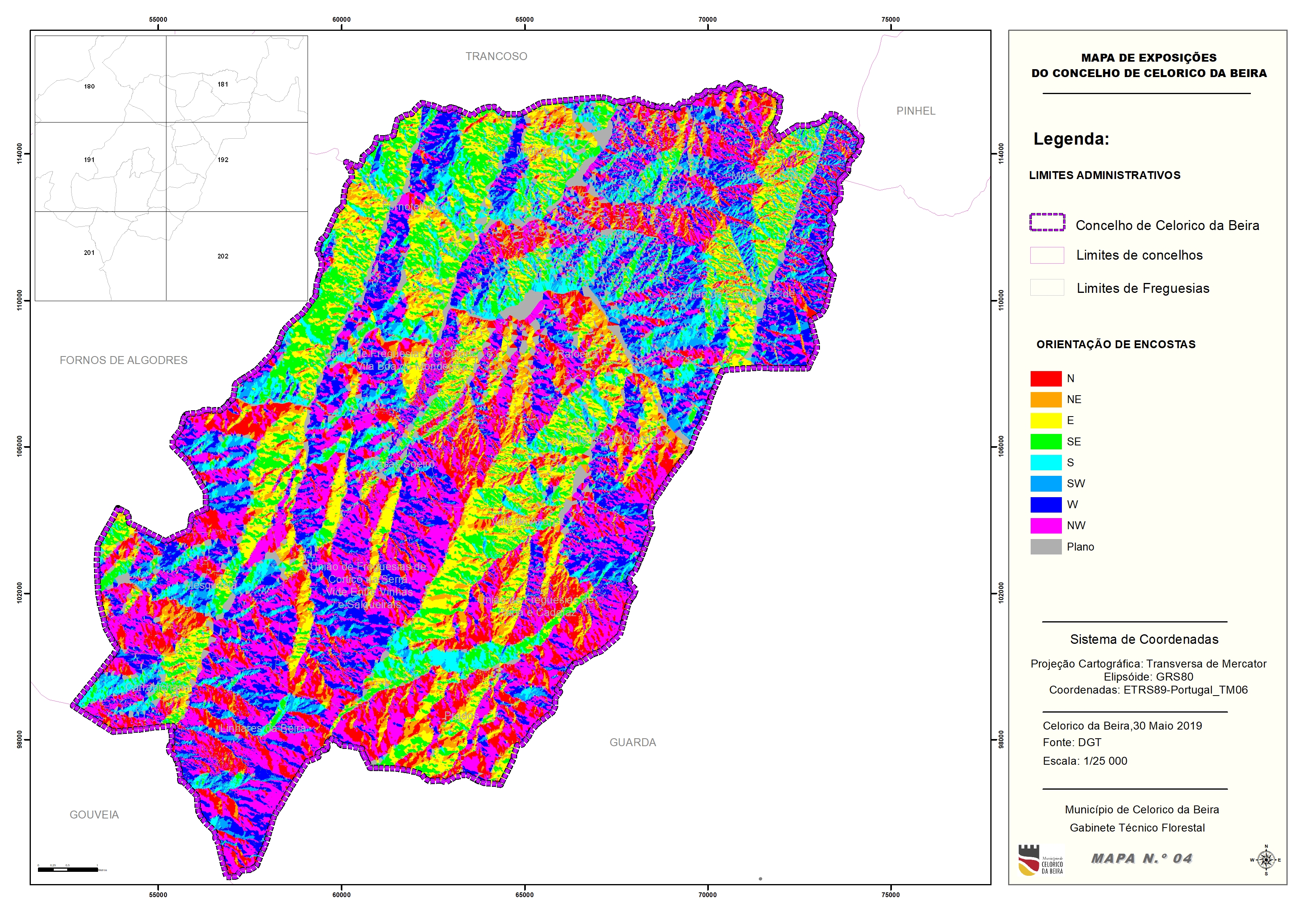Click the 'Legenda:' heading
The width and height of the screenshot is (1307, 924).
[1071, 139]
